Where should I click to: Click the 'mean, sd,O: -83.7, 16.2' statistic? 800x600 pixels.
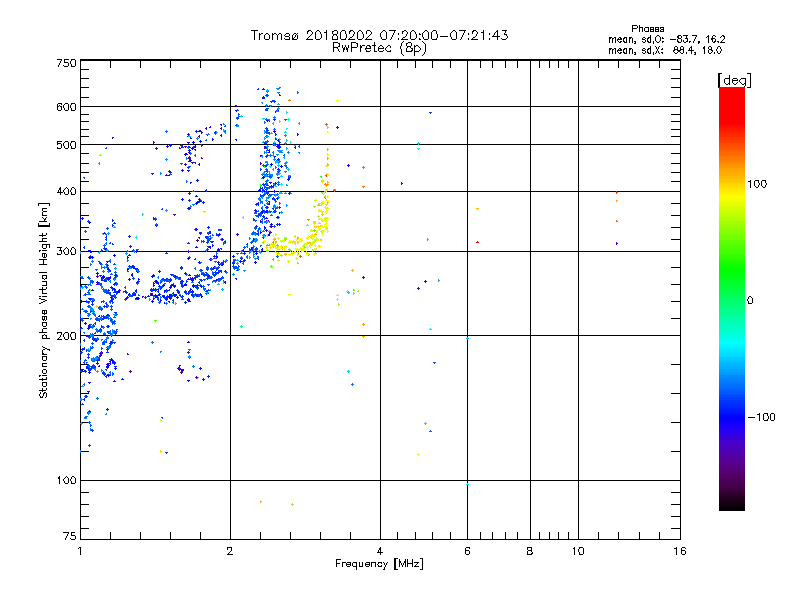tap(666, 39)
